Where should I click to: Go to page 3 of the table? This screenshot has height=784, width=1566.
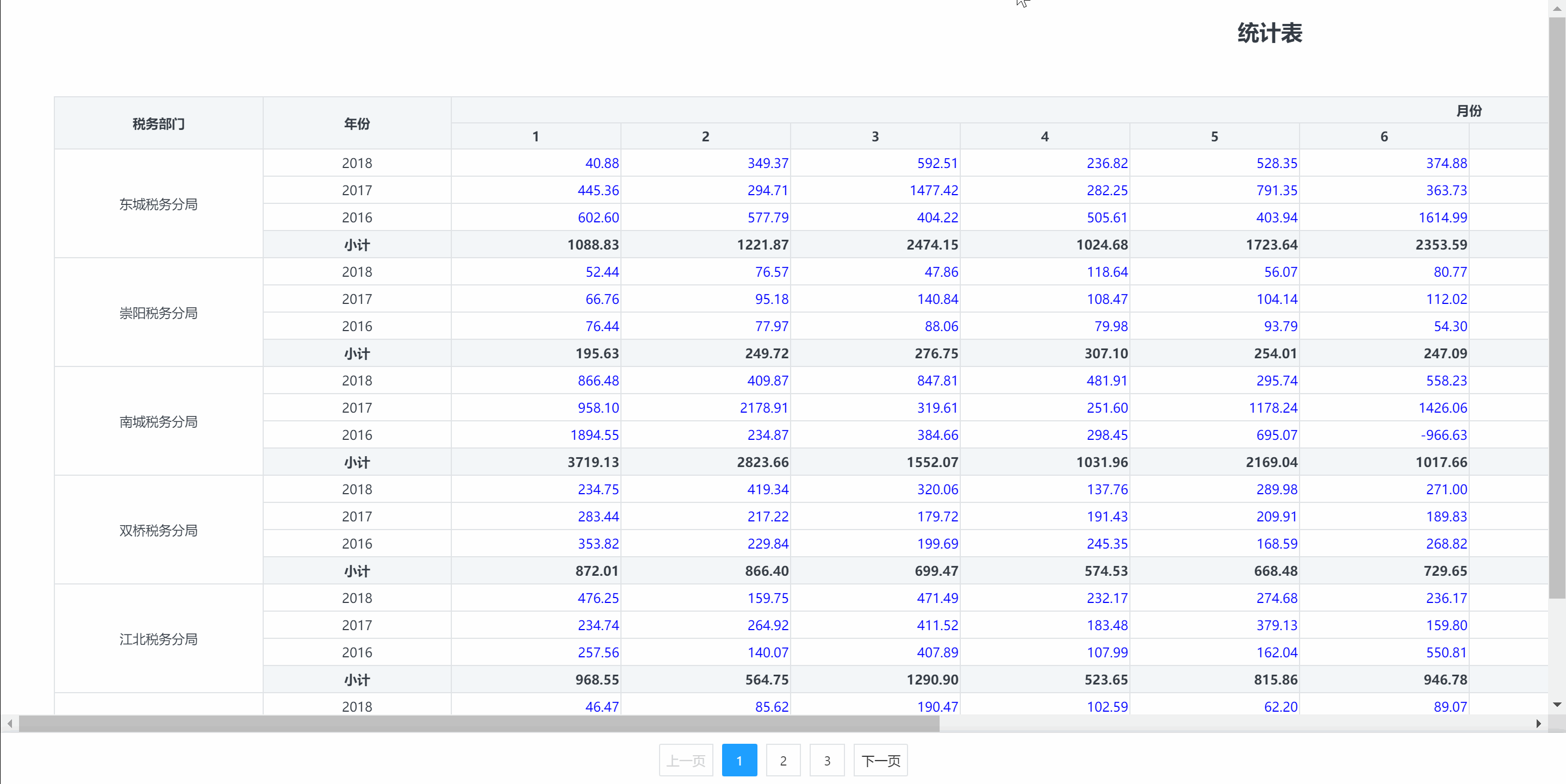[826, 760]
